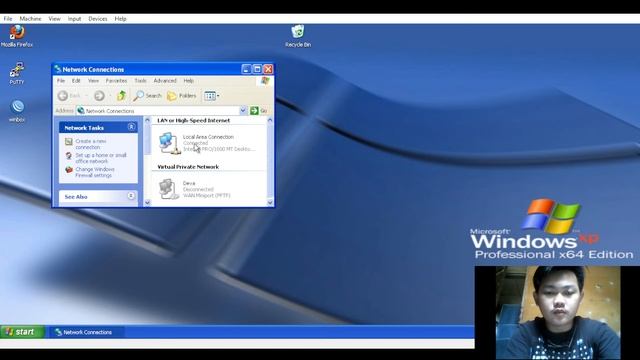Open the Search toolbar button
Viewport: 640px width, 360px height.
pos(147,96)
